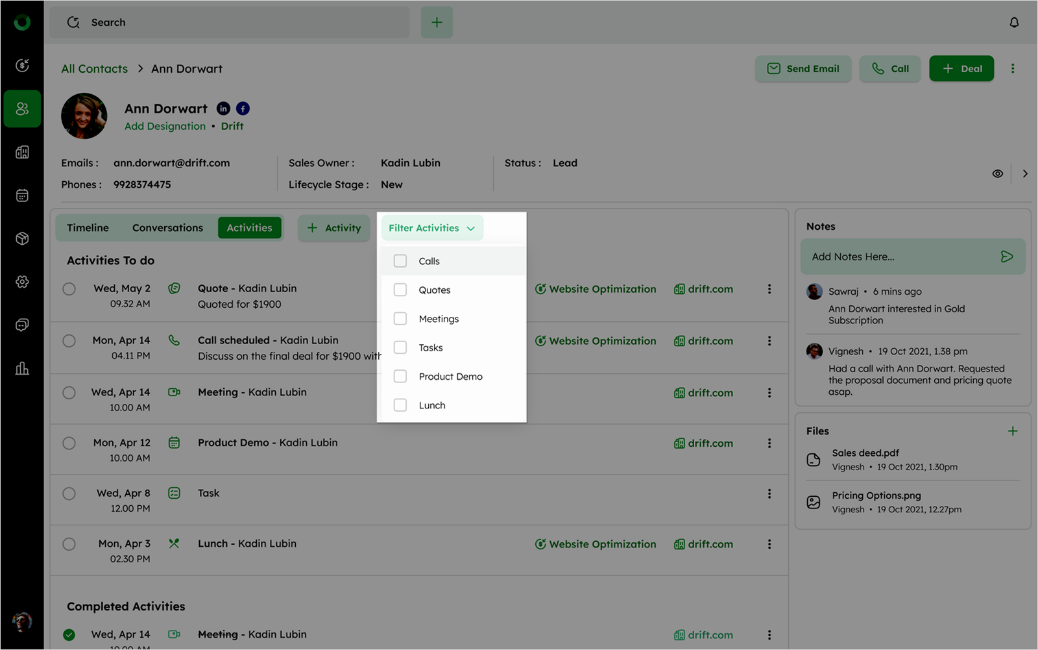The image size is (1038, 650).
Task: Create a new Deal
Action: pos(961,68)
